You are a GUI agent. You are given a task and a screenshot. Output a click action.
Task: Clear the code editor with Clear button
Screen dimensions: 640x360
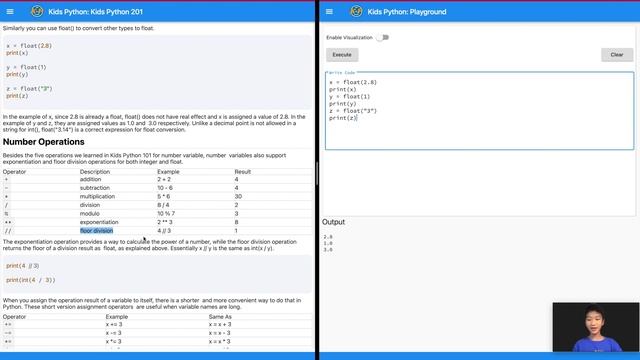click(617, 55)
